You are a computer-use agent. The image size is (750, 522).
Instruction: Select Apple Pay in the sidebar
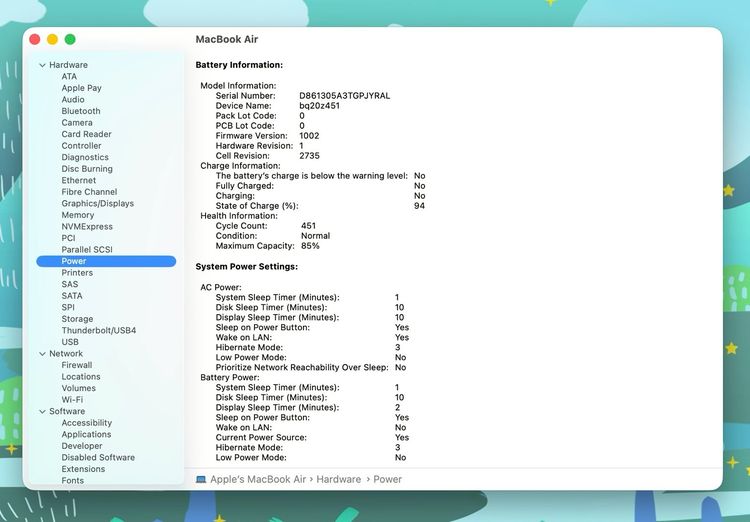point(81,88)
